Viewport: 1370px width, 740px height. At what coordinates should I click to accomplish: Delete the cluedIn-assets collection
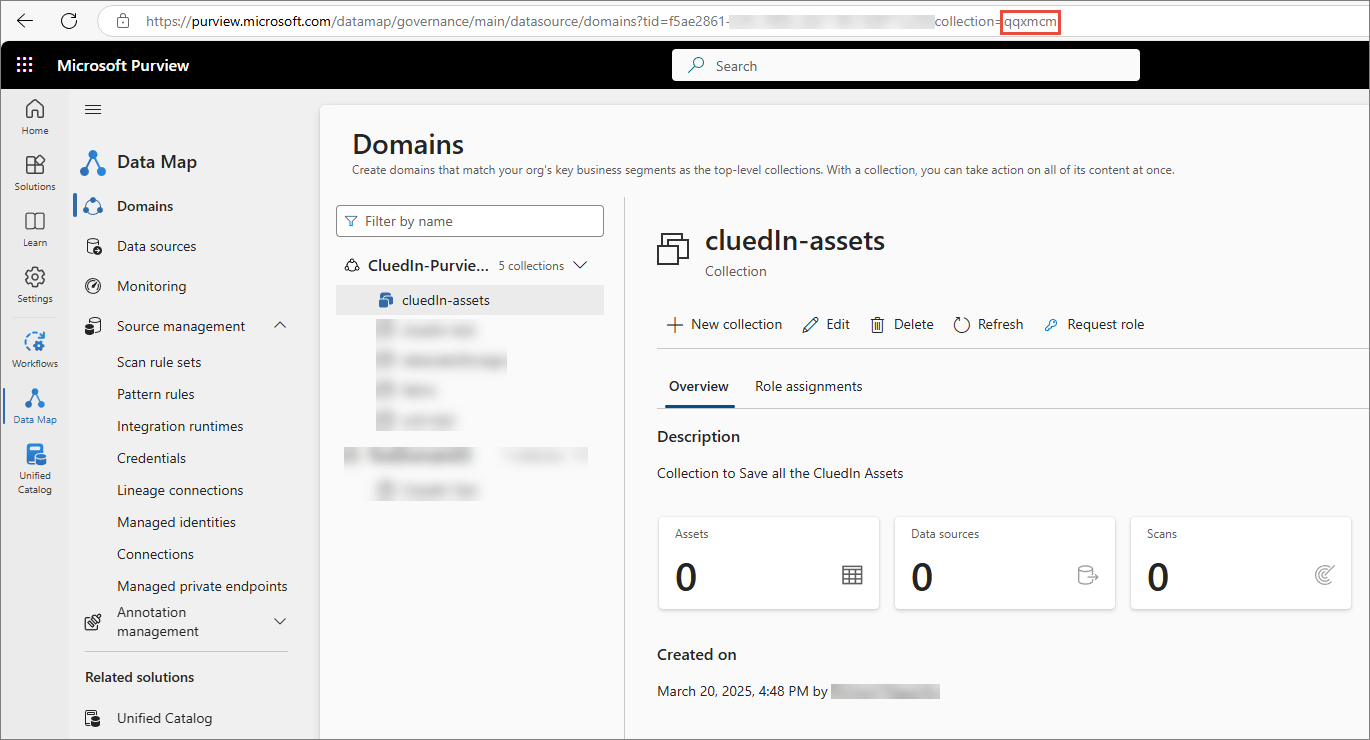tap(901, 324)
